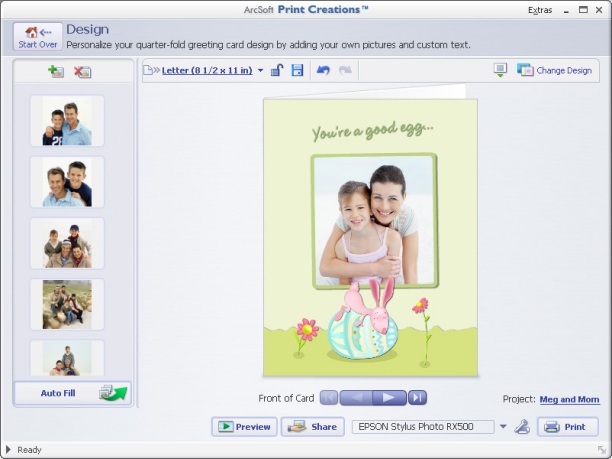Click the monitor download icon
Image resolution: width=612 pixels, height=459 pixels.
coord(500,70)
